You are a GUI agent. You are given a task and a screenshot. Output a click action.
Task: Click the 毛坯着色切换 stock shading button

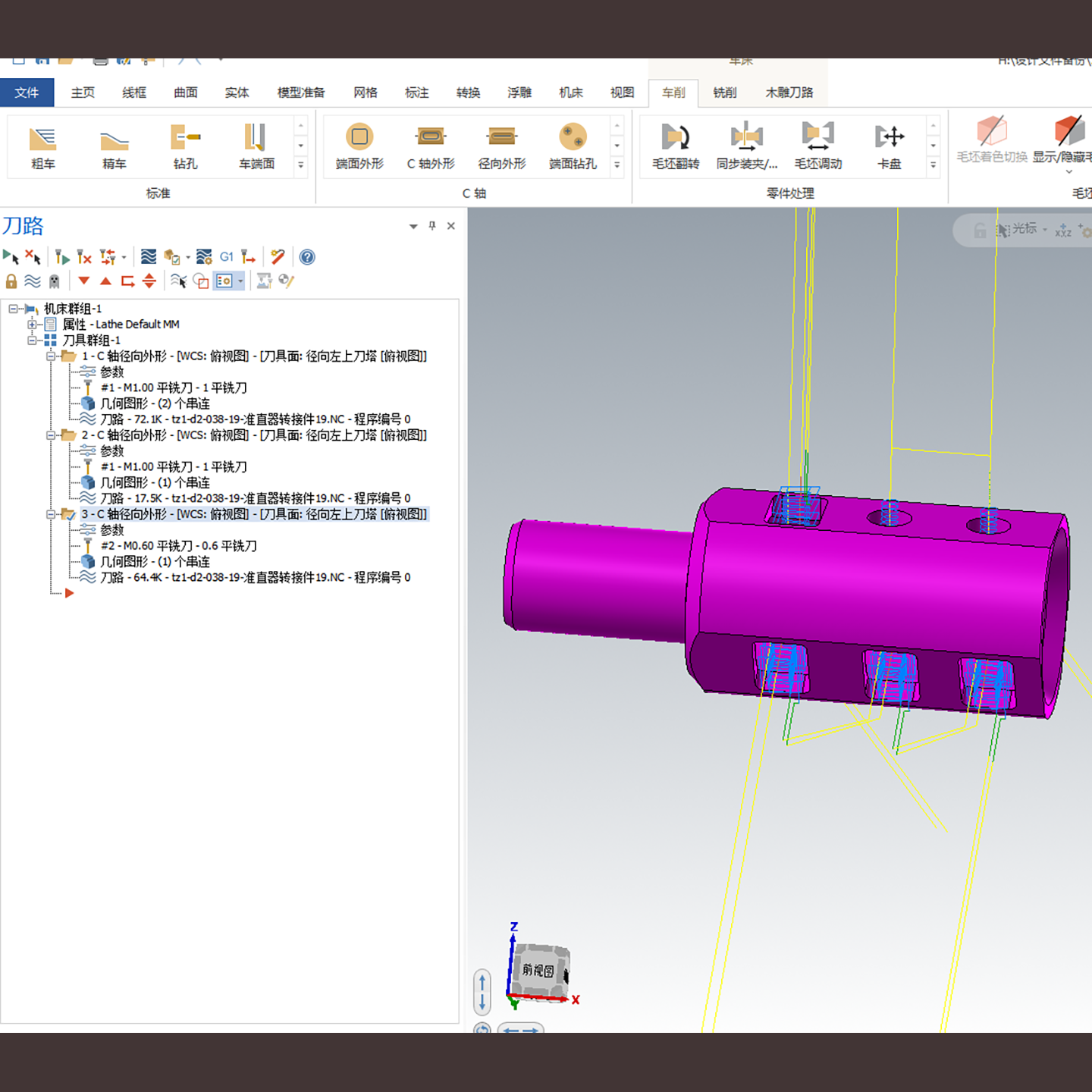click(x=992, y=140)
